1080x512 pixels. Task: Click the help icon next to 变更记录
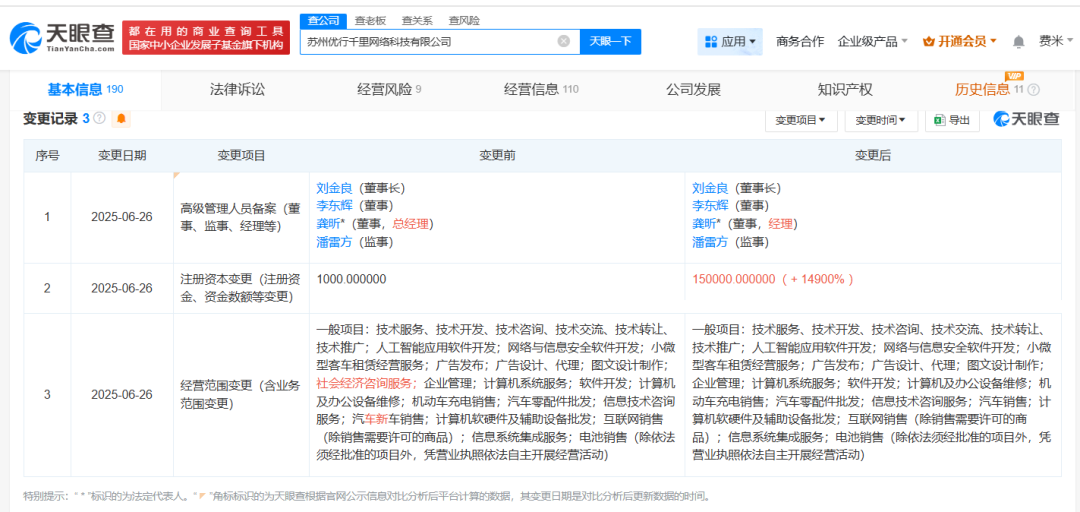pos(101,119)
